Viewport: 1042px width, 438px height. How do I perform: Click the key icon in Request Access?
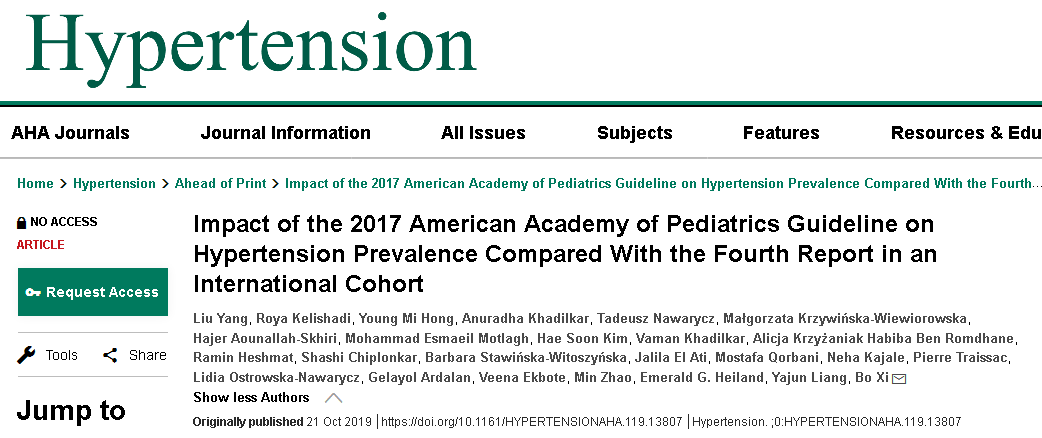[33, 292]
